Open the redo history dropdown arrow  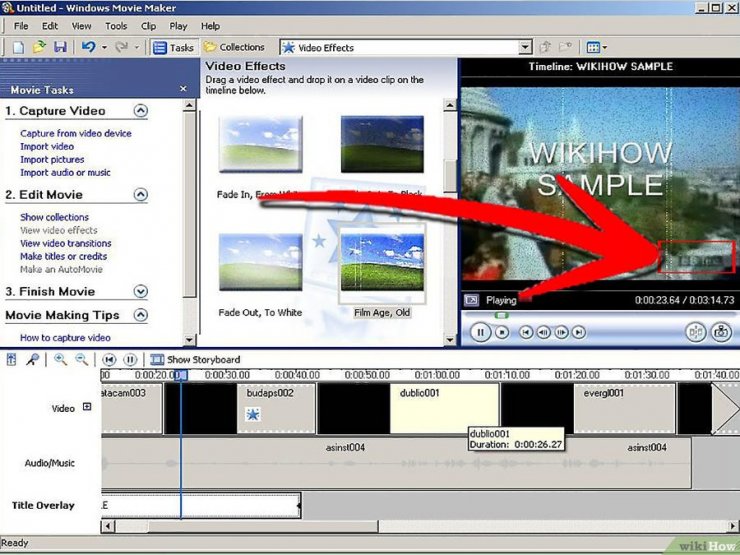tap(137, 47)
